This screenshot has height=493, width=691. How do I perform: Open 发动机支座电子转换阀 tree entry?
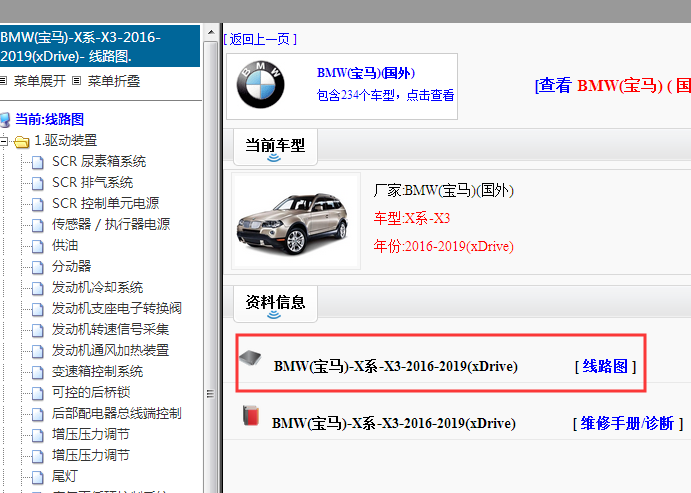coord(117,309)
